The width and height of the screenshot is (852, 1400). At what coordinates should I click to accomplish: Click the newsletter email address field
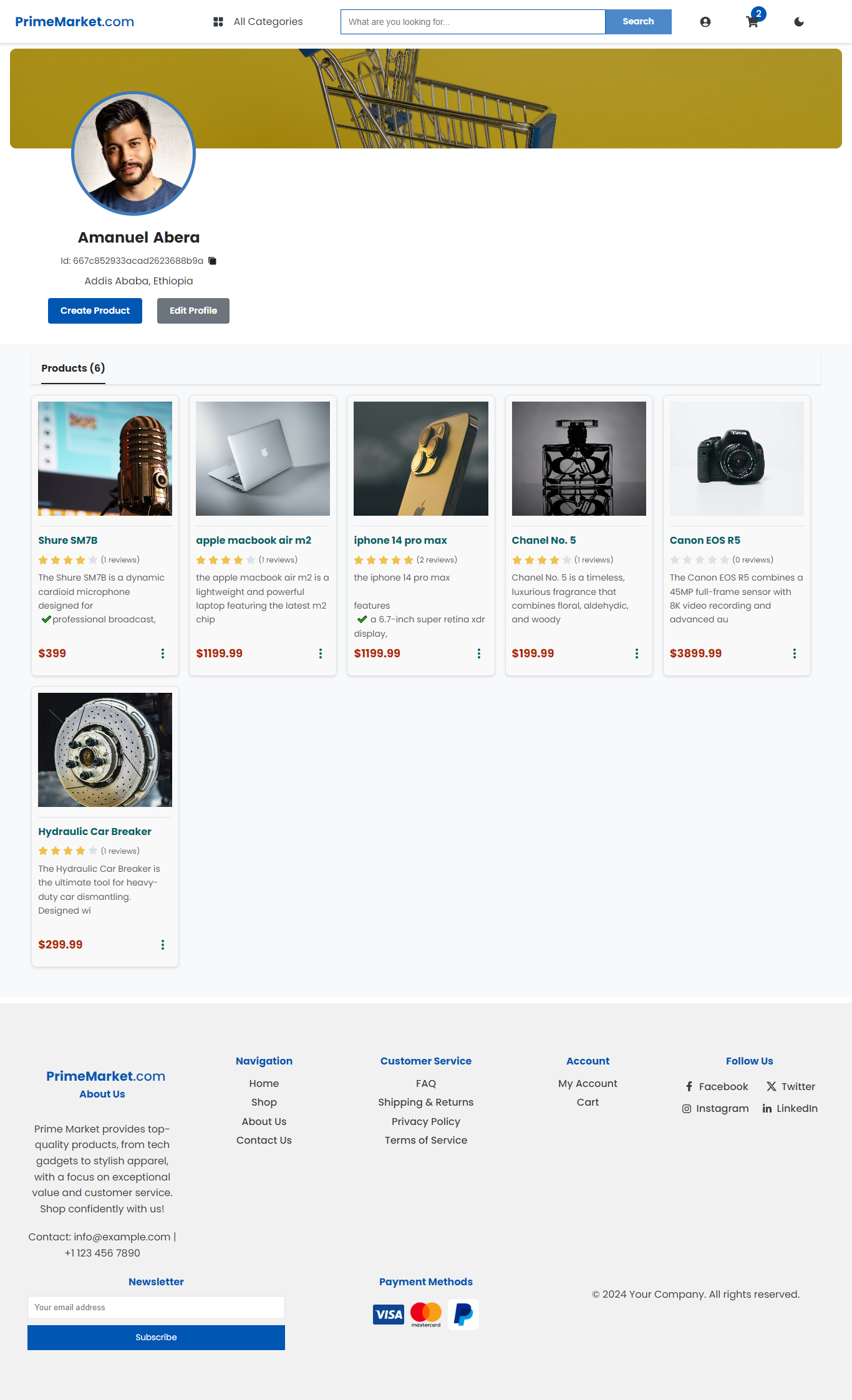click(156, 1307)
